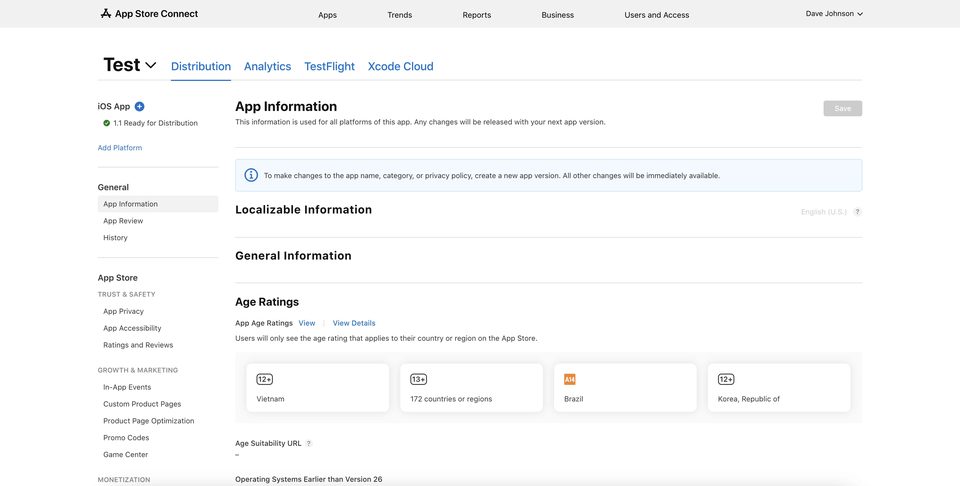This screenshot has height=486, width=960.
Task: Open the Dave Johnson account dropdown
Action: [834, 13]
